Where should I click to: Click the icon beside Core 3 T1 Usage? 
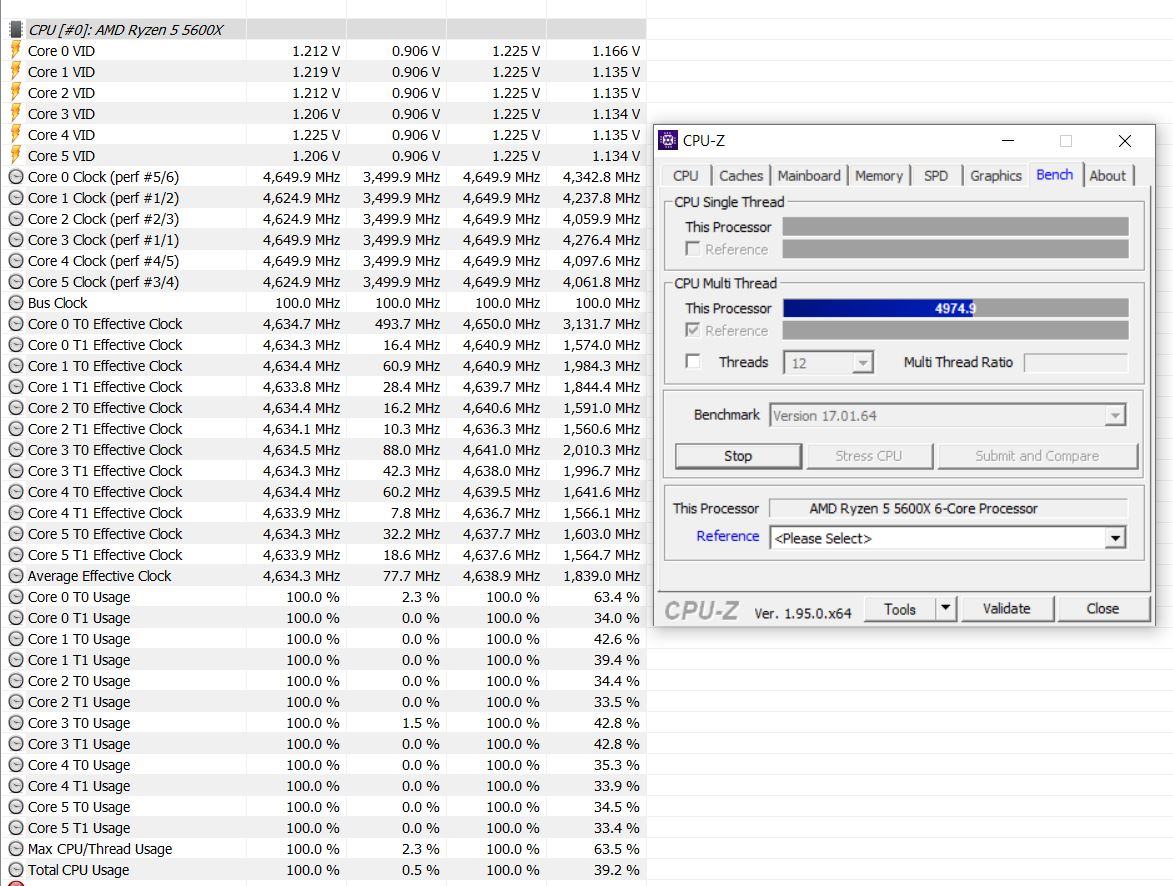(x=16, y=744)
